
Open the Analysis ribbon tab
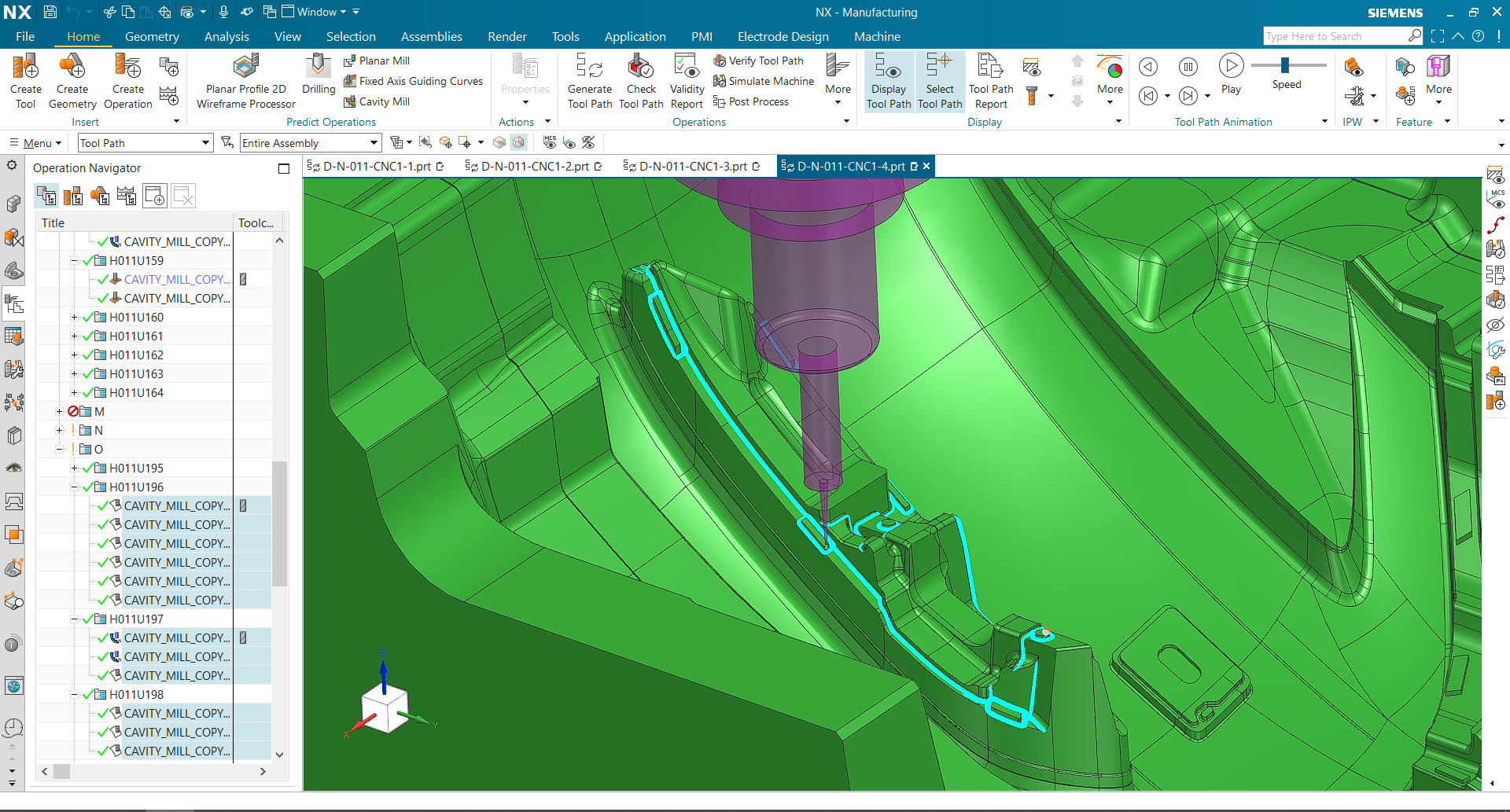tap(226, 36)
